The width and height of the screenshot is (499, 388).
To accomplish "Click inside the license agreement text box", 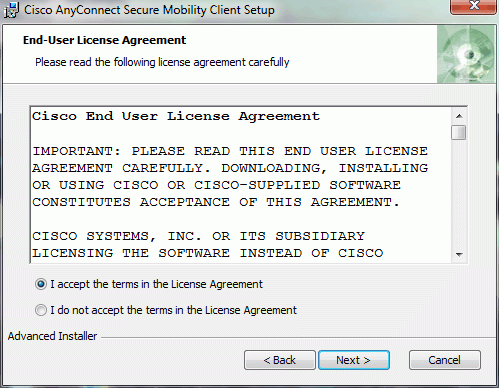I will pos(241,185).
